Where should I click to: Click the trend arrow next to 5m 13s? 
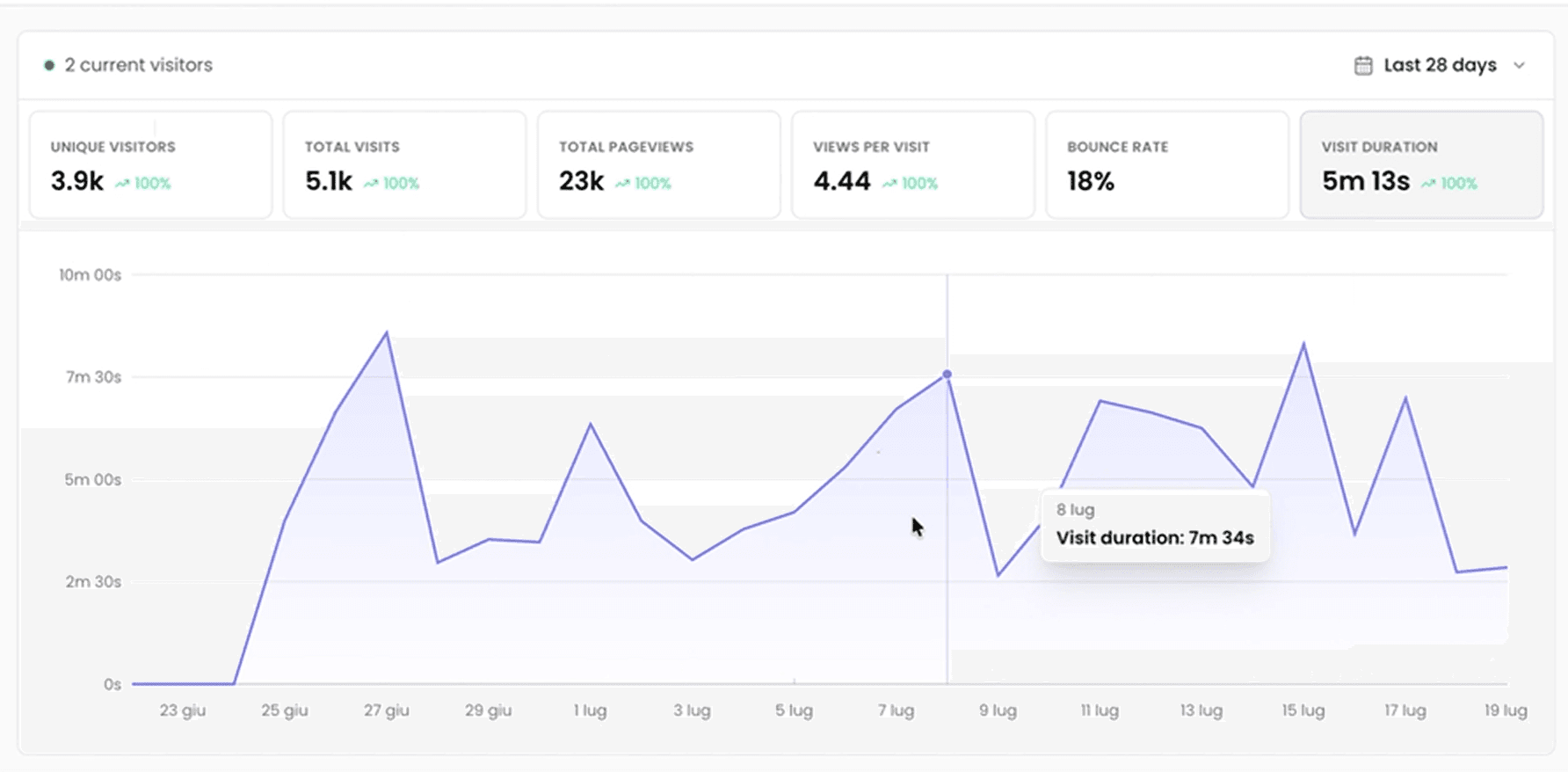[x=1428, y=183]
